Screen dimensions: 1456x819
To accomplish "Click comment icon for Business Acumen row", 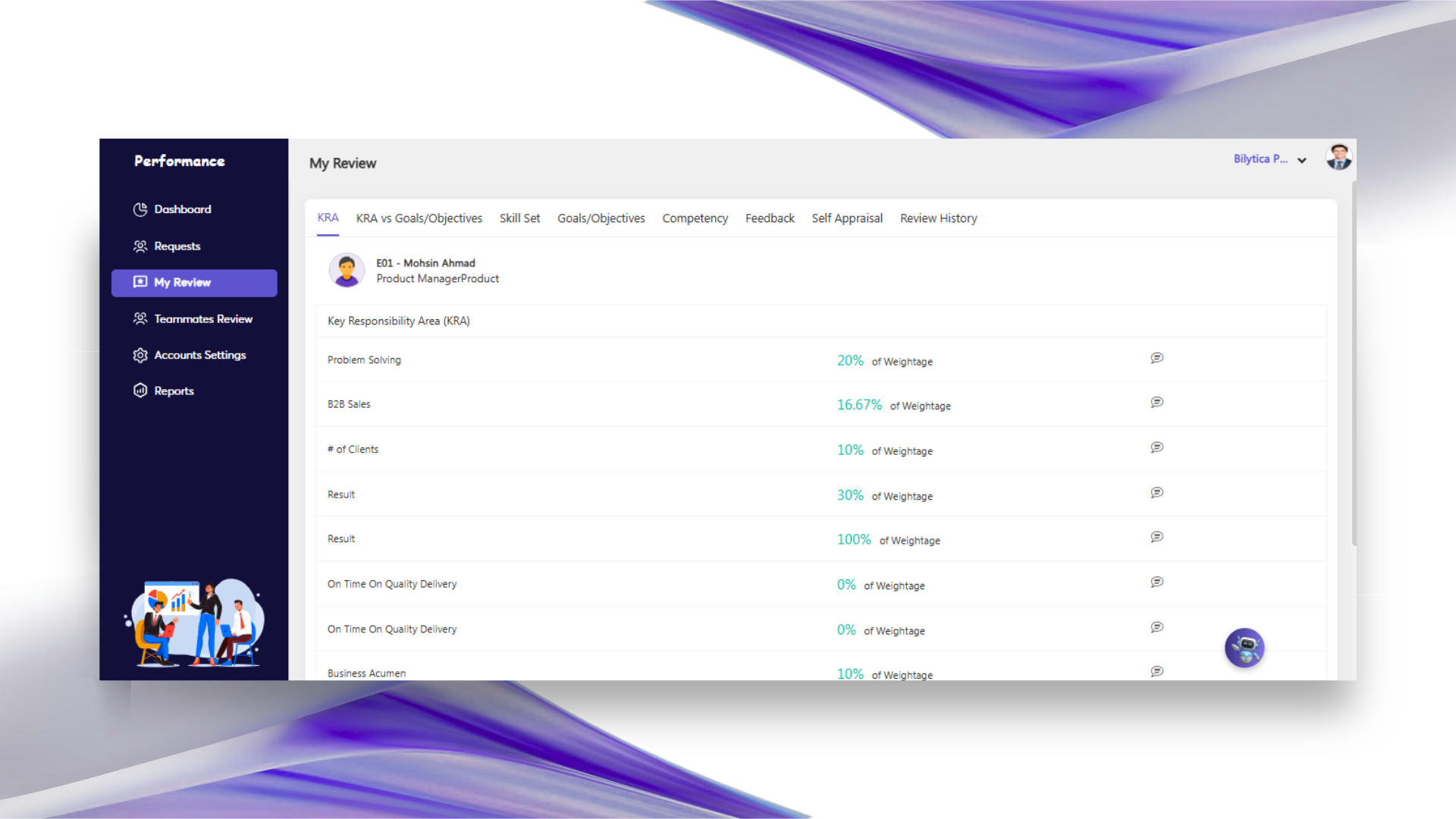I will (x=1156, y=671).
